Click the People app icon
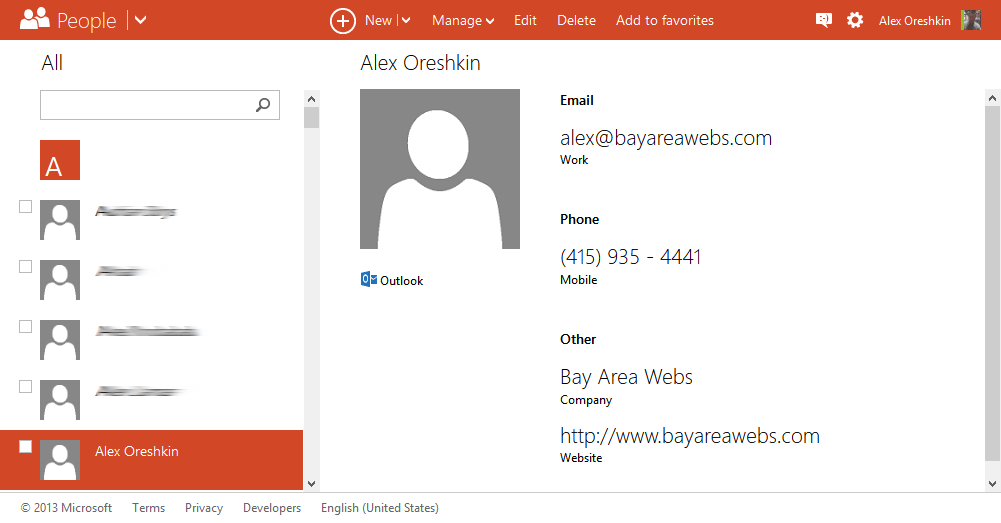 click(x=34, y=19)
